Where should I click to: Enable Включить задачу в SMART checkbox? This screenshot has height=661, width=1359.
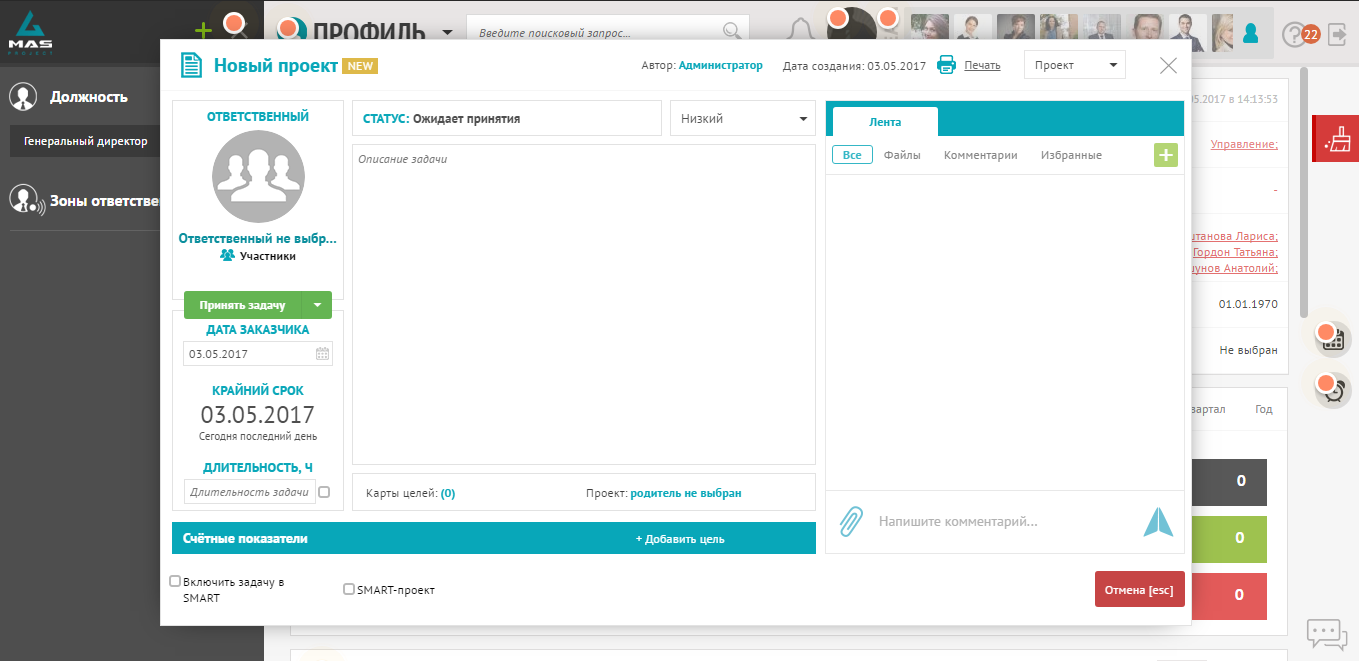(x=175, y=581)
